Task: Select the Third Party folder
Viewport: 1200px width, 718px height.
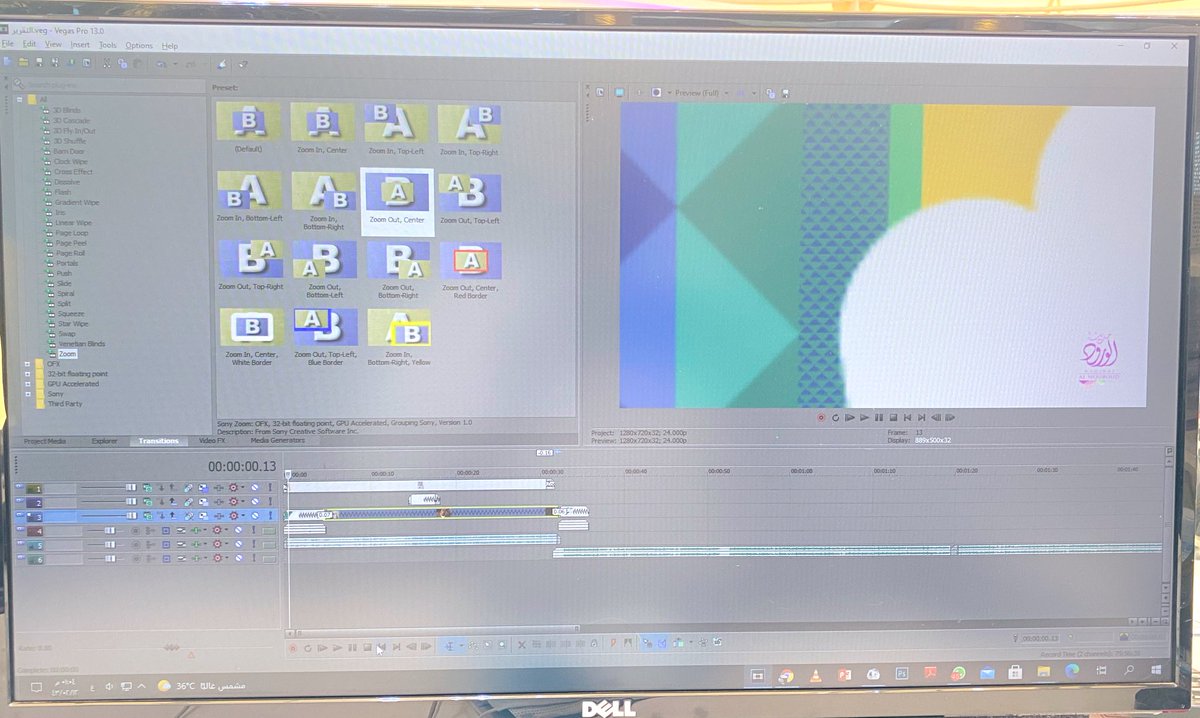Action: (65, 404)
